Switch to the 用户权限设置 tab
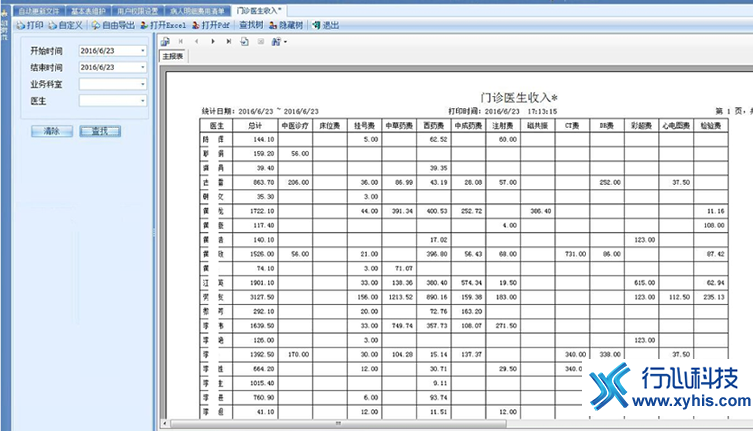The width and height of the screenshot is (753, 431). (138, 11)
